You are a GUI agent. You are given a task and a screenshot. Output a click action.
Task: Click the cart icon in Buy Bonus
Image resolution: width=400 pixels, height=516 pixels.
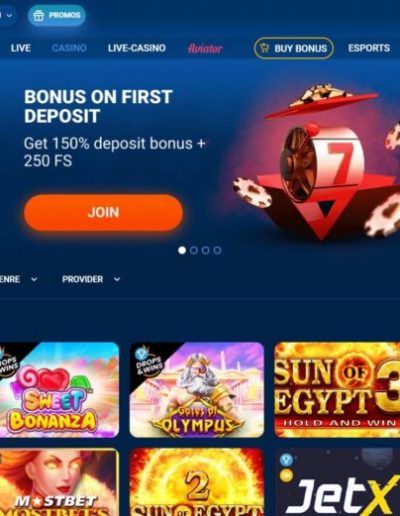(265, 48)
